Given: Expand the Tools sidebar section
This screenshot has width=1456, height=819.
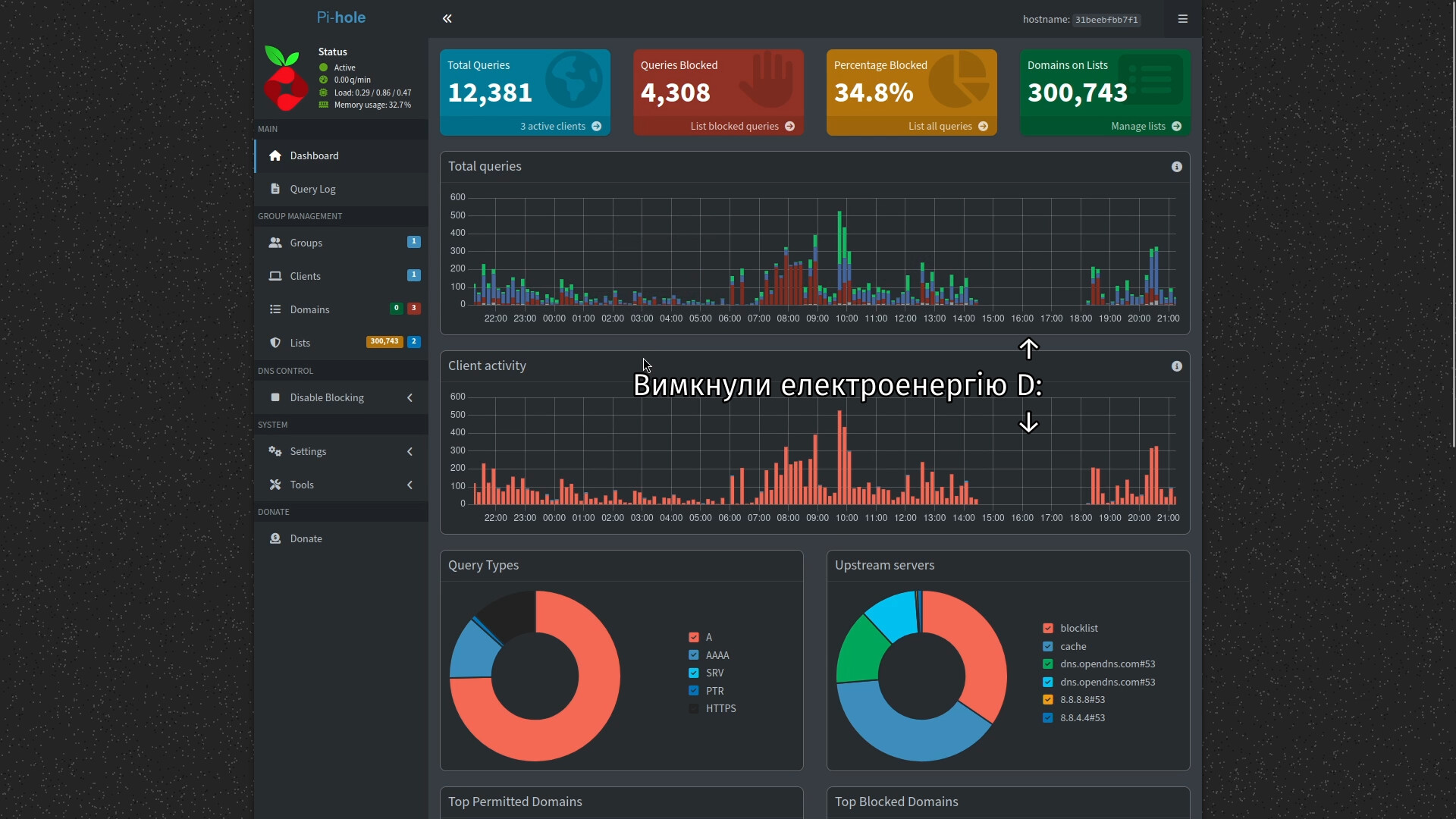Looking at the screenshot, I should tap(409, 485).
